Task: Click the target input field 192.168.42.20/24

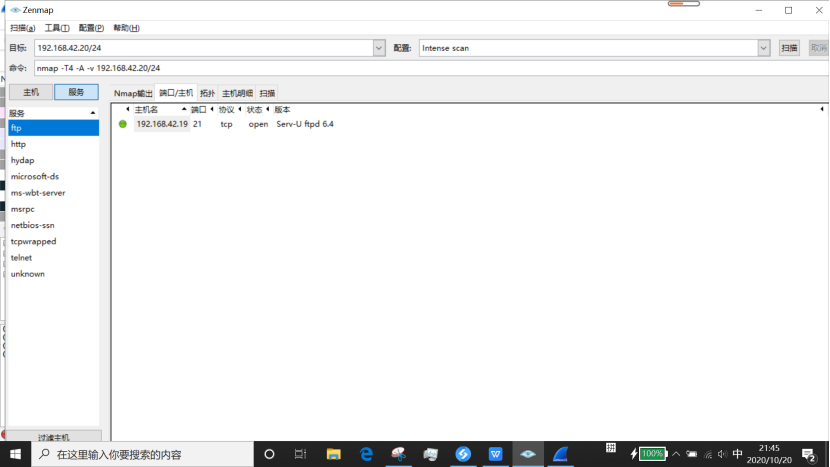Action: pyautogui.click(x=204, y=48)
